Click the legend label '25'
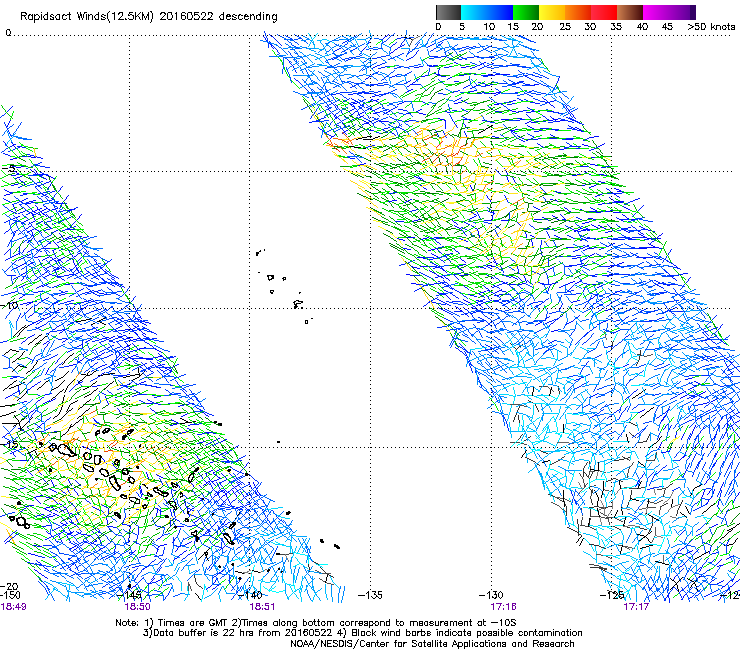 (565, 27)
